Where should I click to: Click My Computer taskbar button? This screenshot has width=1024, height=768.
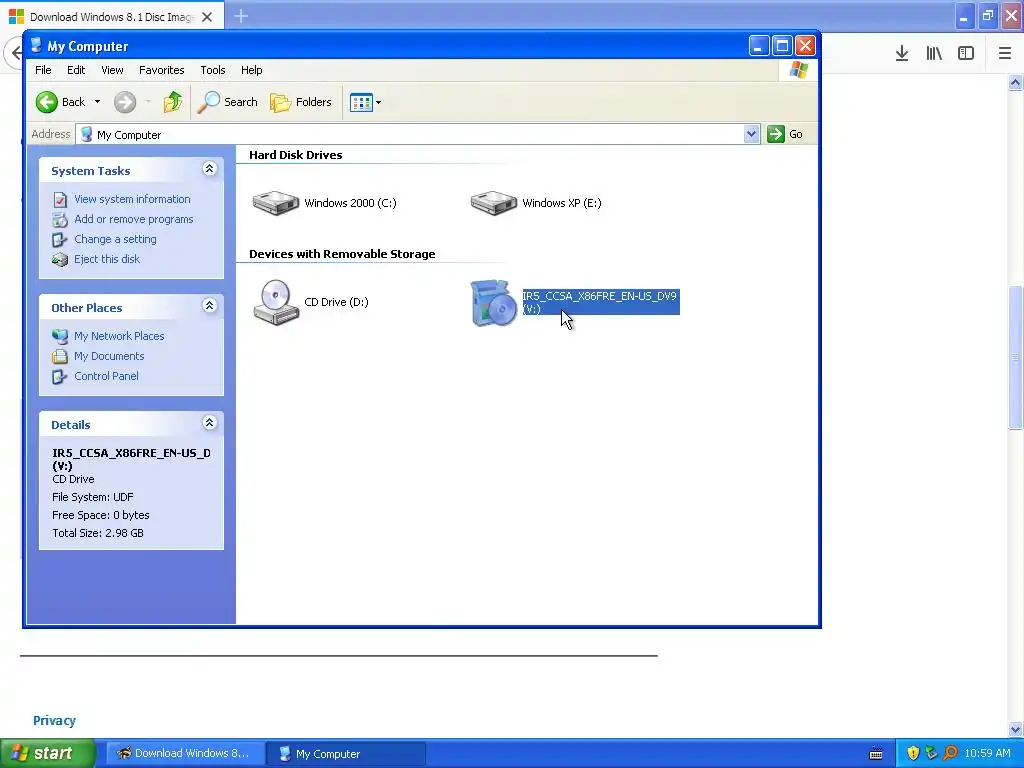tap(346, 754)
